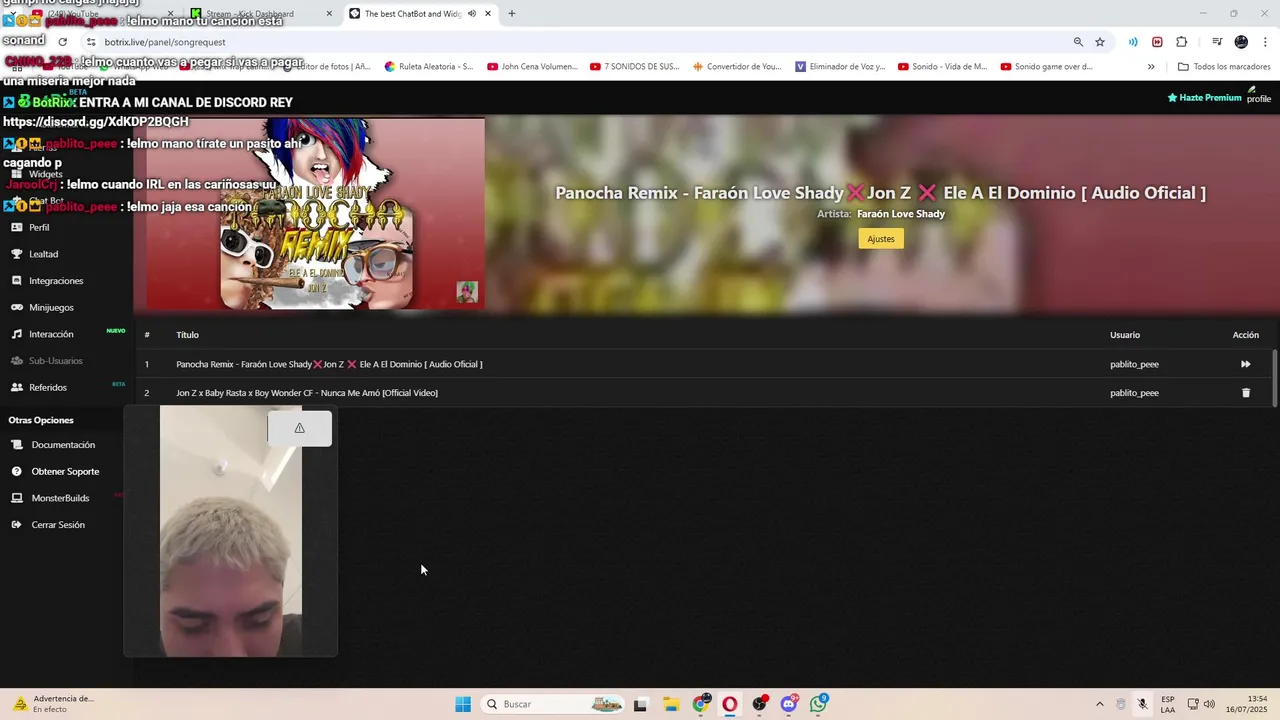Open Interacción in the sidebar
Screen dimensions: 1280x720
pyautogui.click(x=51, y=334)
